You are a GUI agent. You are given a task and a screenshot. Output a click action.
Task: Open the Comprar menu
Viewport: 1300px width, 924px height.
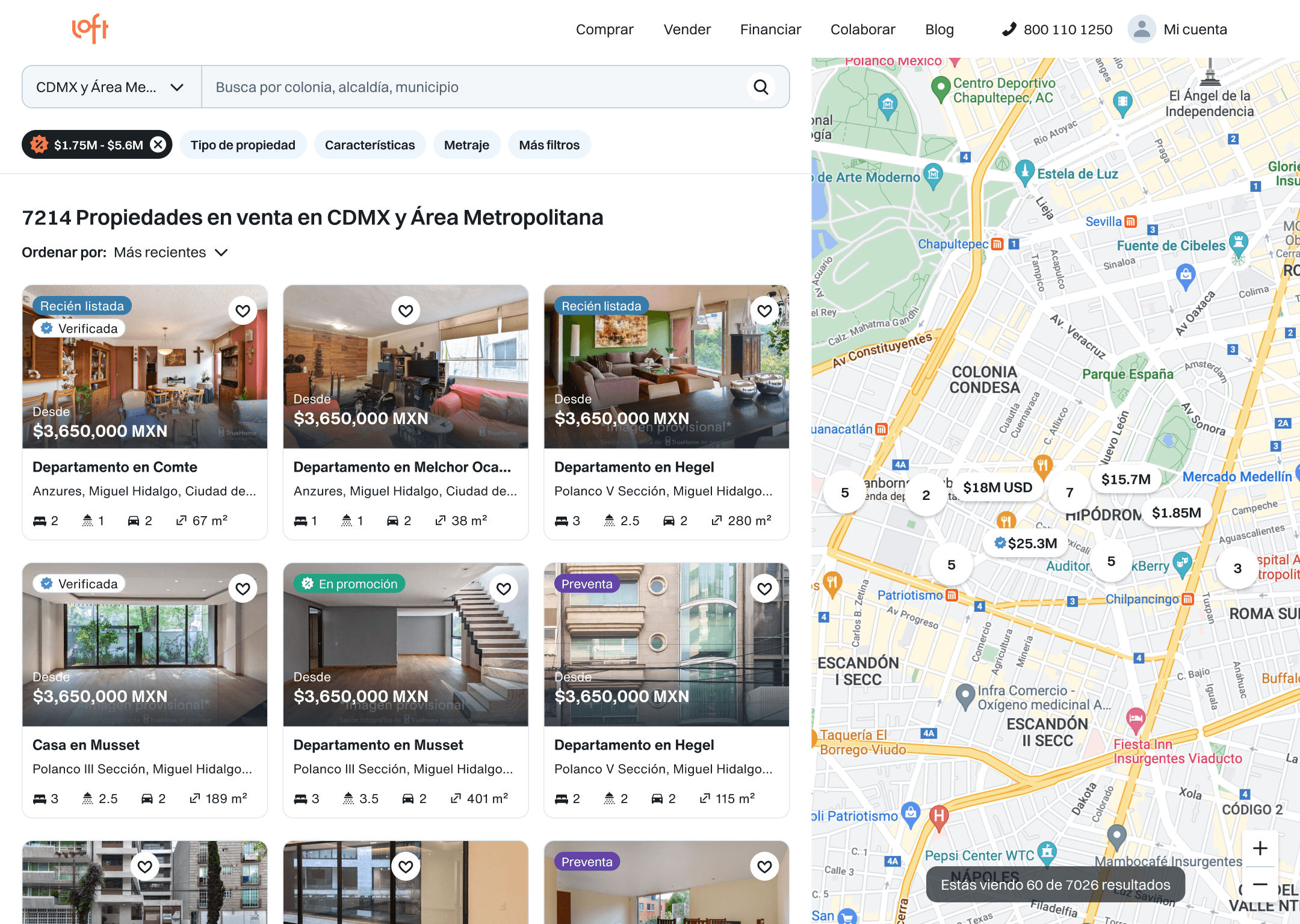coord(605,29)
